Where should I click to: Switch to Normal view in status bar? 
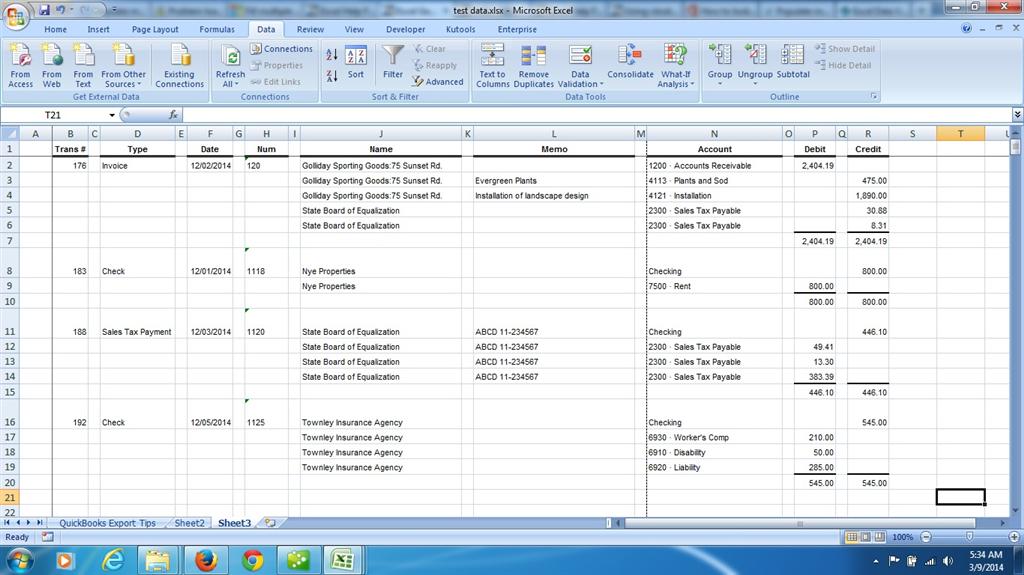[x=852, y=536]
